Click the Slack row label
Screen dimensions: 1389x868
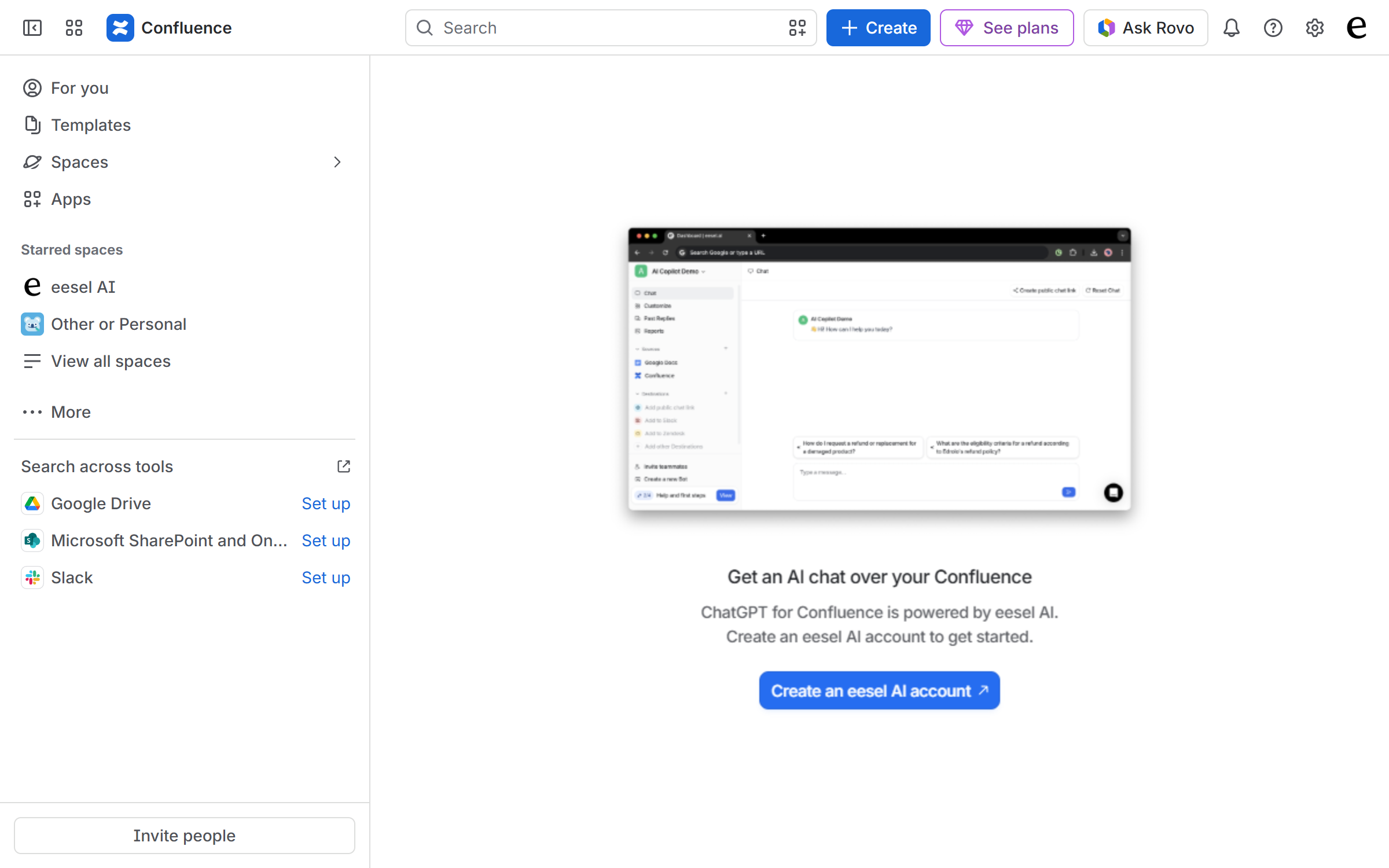pyautogui.click(x=72, y=578)
